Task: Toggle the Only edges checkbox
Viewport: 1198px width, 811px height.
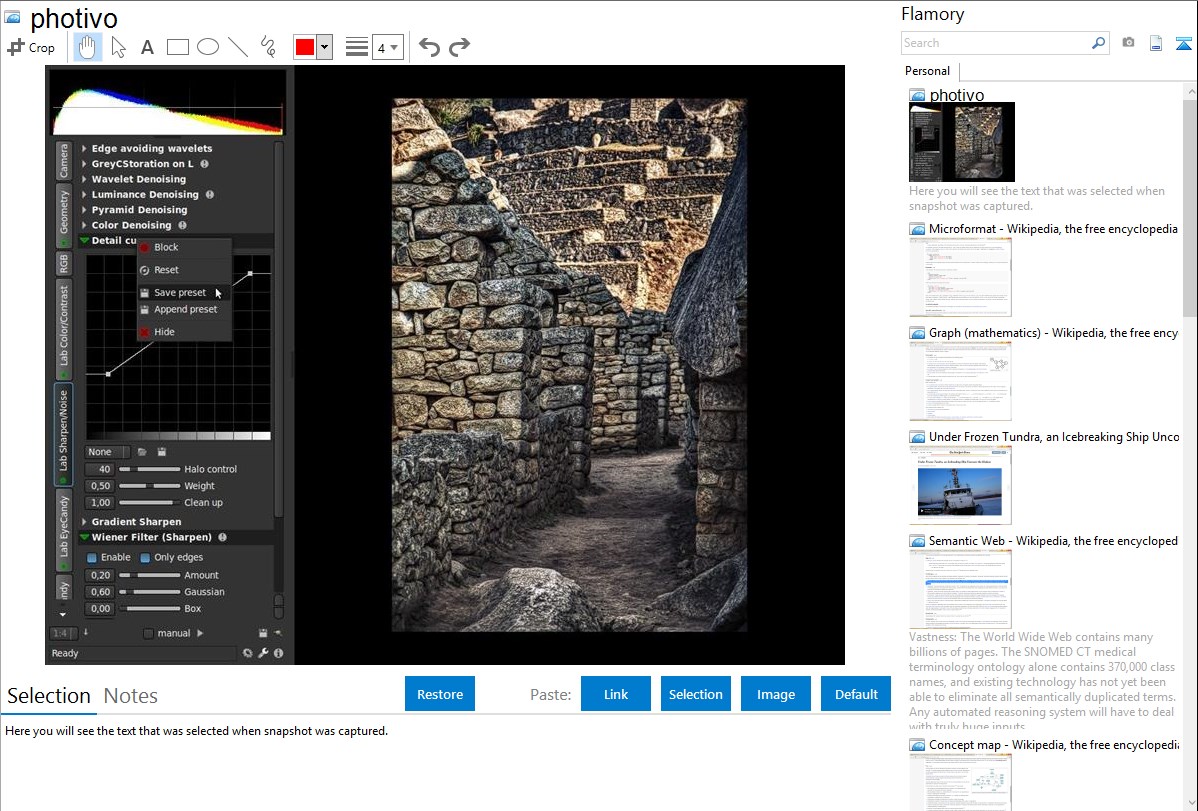Action: pyautogui.click(x=145, y=557)
